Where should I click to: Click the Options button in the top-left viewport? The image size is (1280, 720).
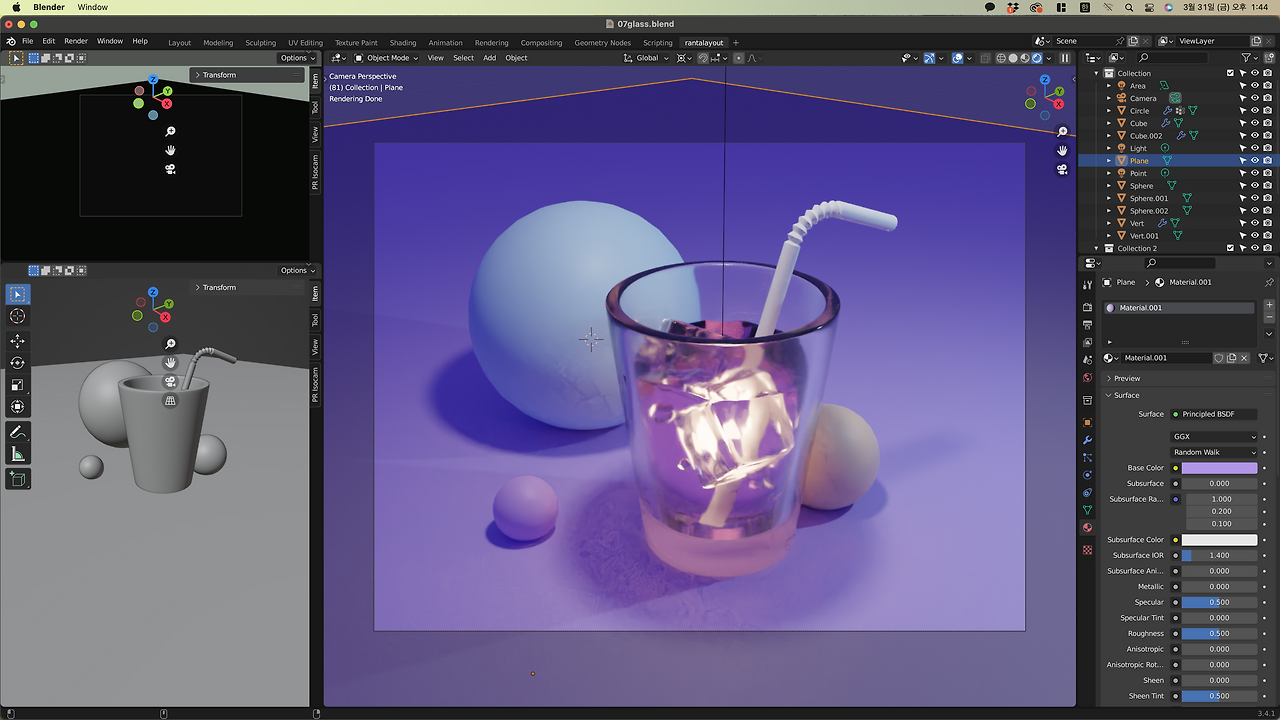click(x=297, y=58)
